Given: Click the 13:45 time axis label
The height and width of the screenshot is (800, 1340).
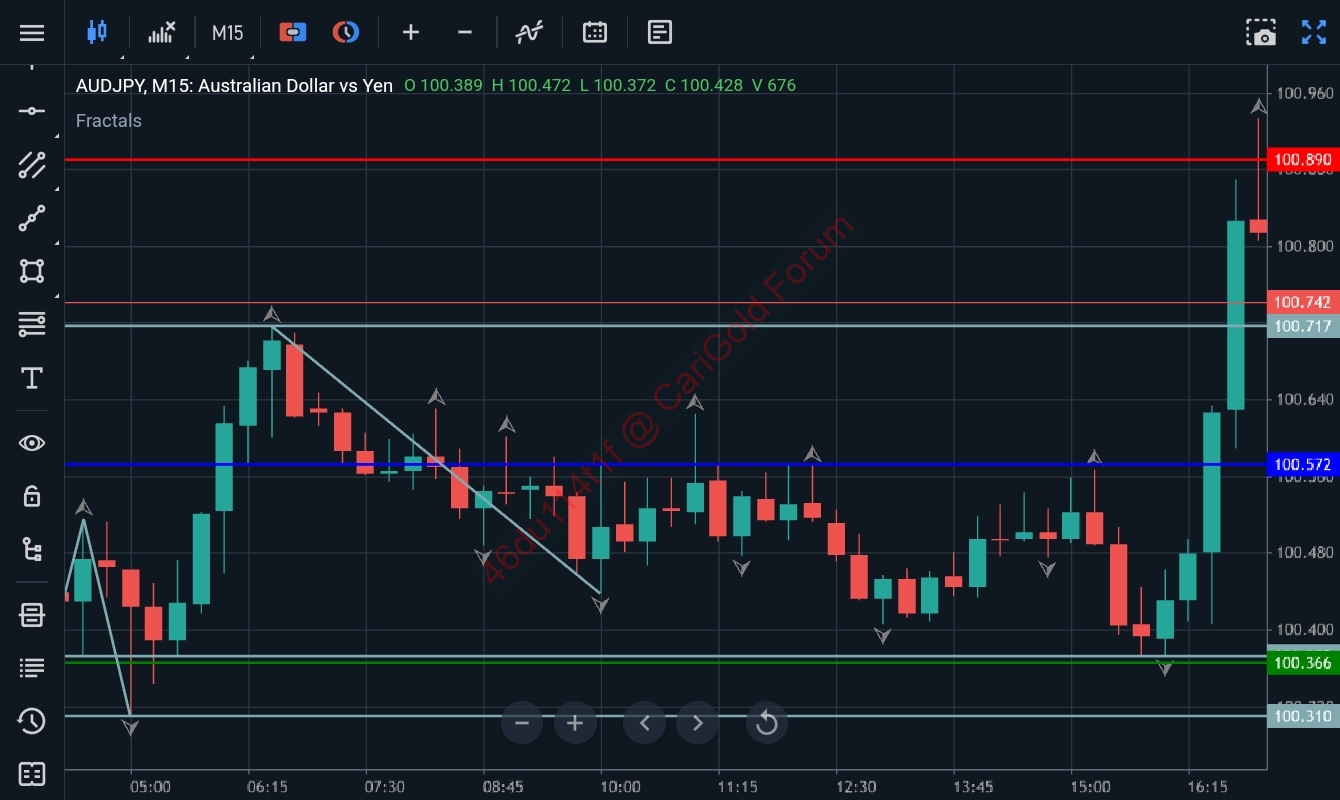Looking at the screenshot, I should pos(972,786).
